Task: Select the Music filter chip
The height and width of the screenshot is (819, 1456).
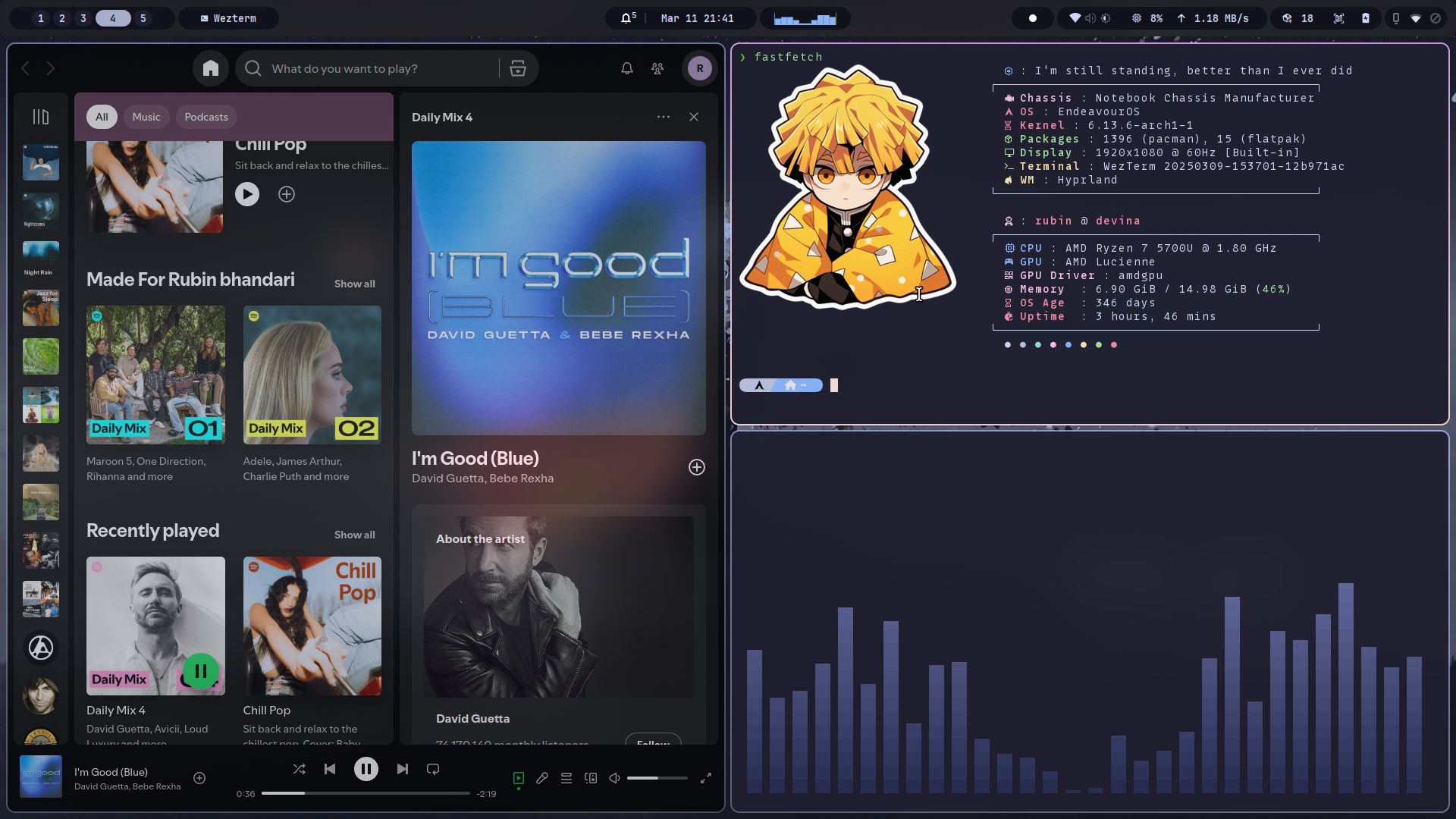Action: coord(146,117)
